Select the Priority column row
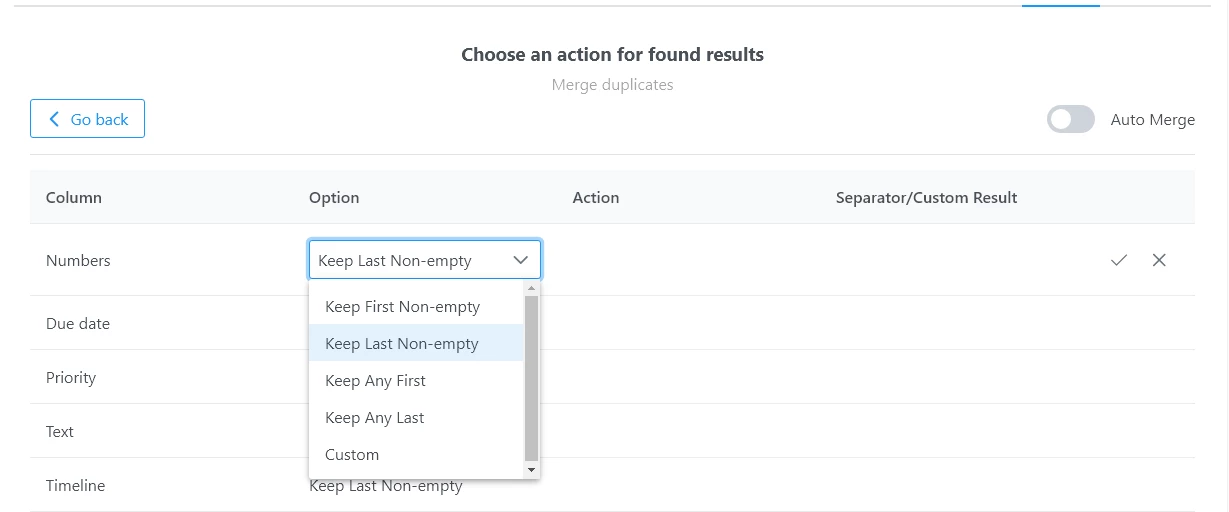Screen dimensions: 1229x512 (612, 377)
